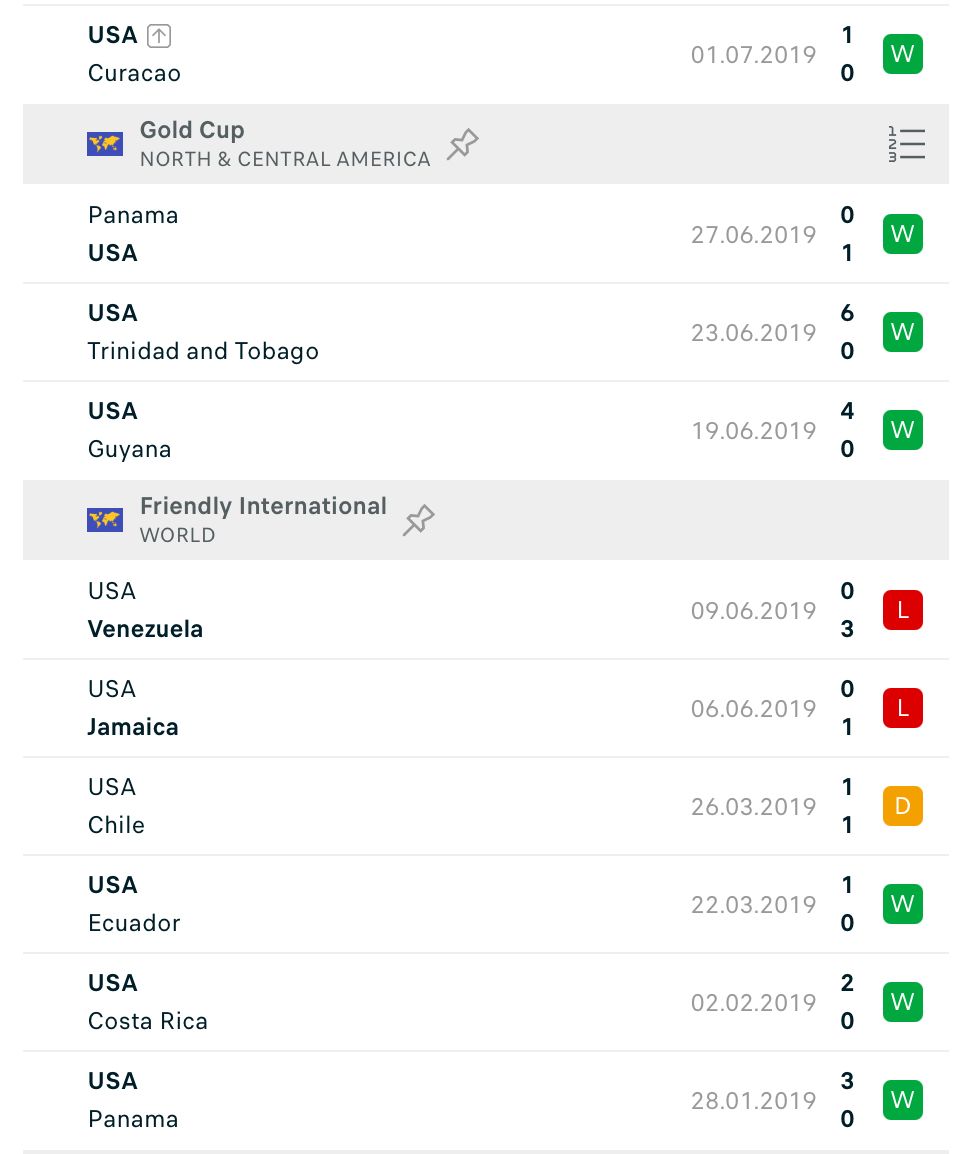Click the red L badge for Jamaica match
Viewport: 970px width, 1154px height.
[x=902, y=708]
